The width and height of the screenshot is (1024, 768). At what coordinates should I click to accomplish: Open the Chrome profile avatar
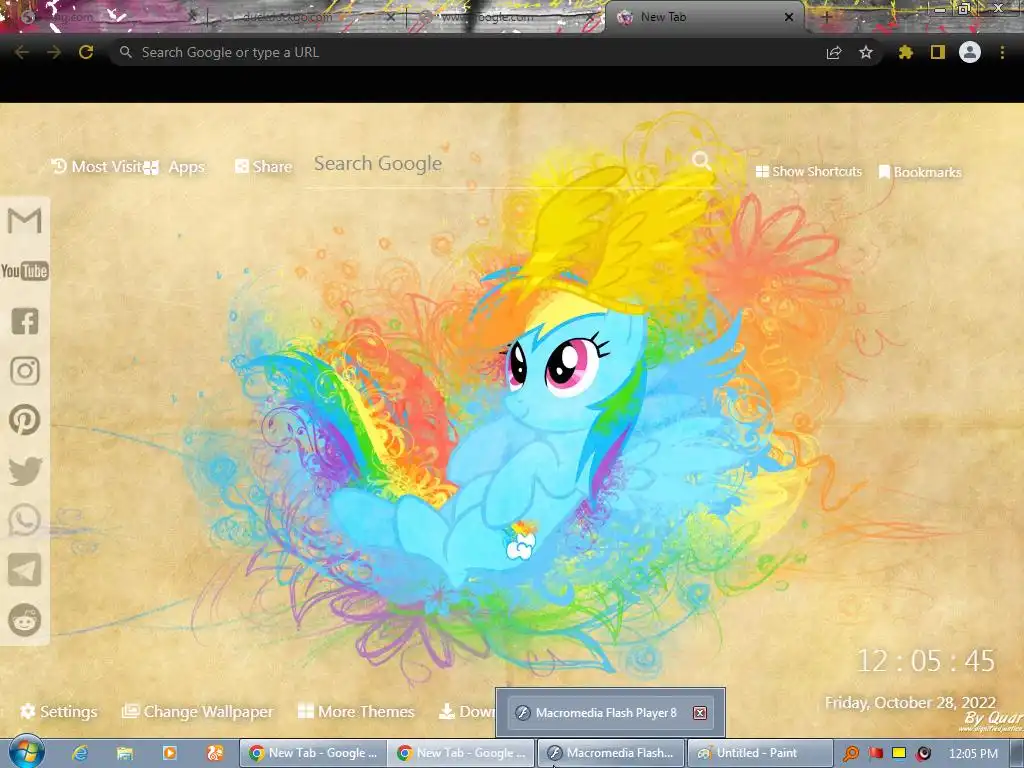(970, 52)
